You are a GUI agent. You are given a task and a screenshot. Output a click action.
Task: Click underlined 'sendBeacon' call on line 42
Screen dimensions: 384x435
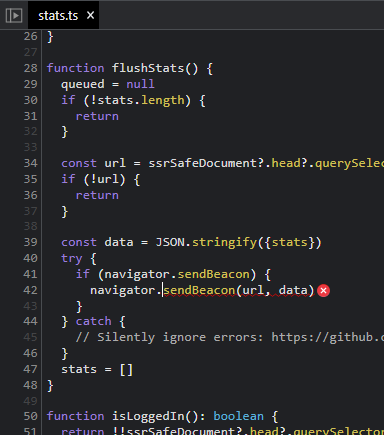tap(199, 290)
